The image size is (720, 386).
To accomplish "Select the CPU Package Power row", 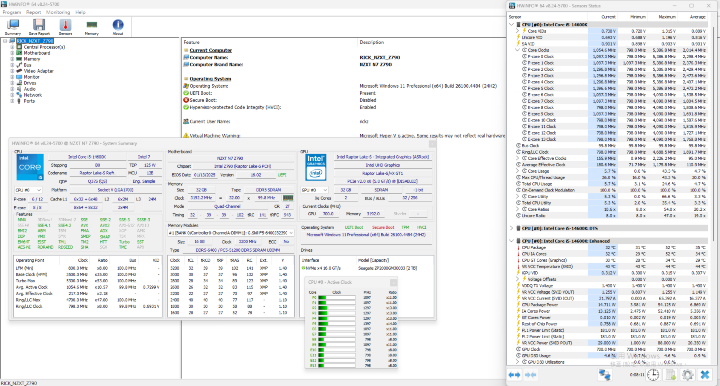I will point(612,304).
